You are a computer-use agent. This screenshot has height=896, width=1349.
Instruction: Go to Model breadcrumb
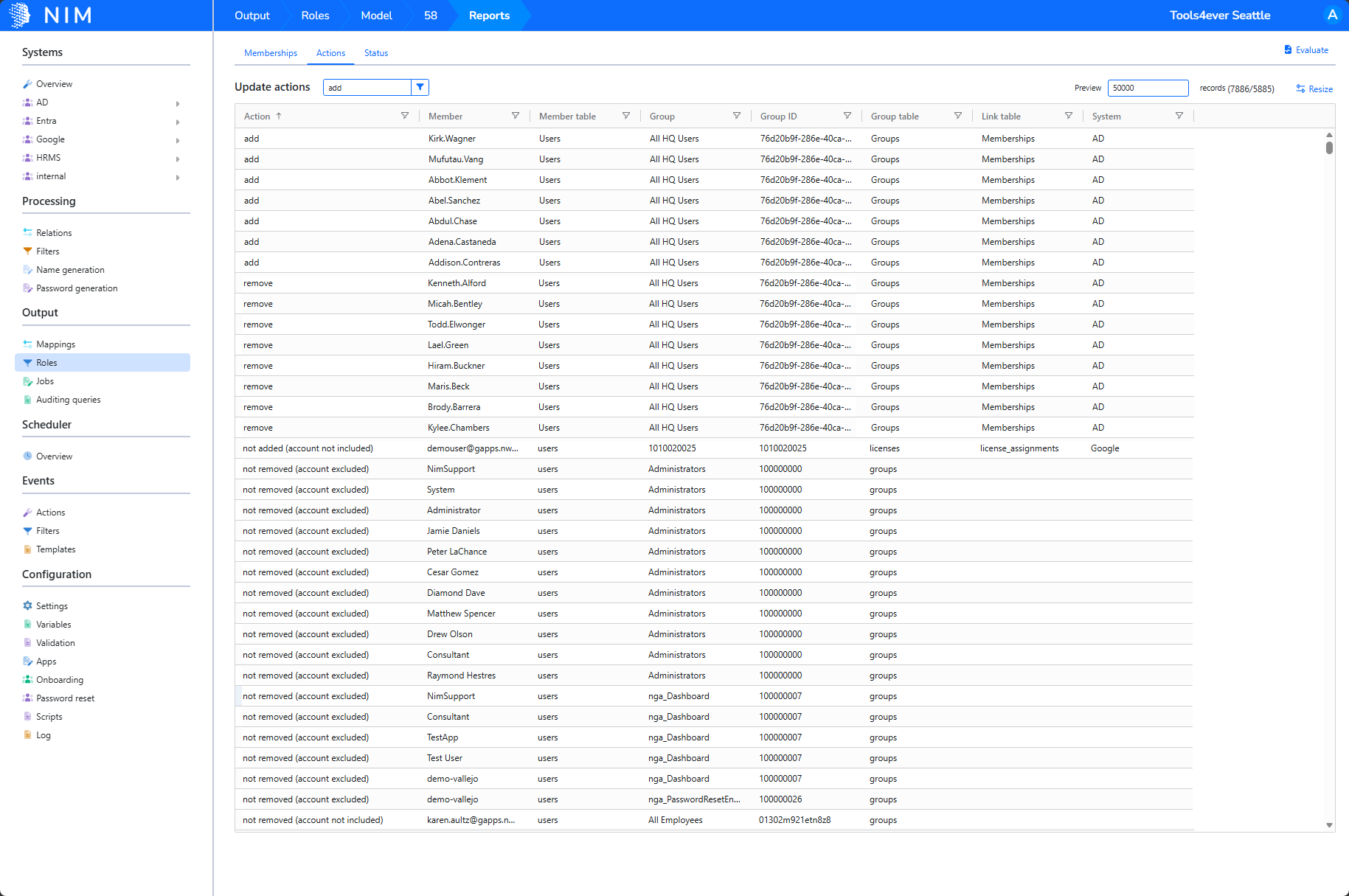(376, 15)
